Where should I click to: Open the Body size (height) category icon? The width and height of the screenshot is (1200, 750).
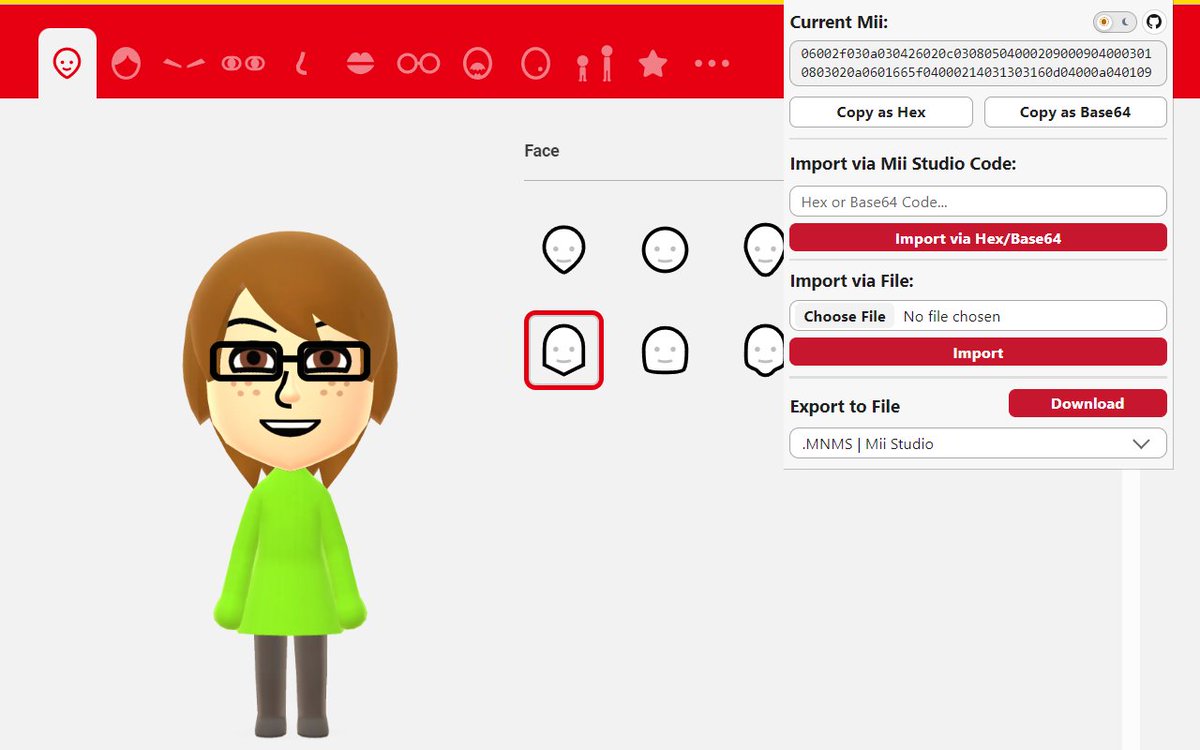point(595,63)
